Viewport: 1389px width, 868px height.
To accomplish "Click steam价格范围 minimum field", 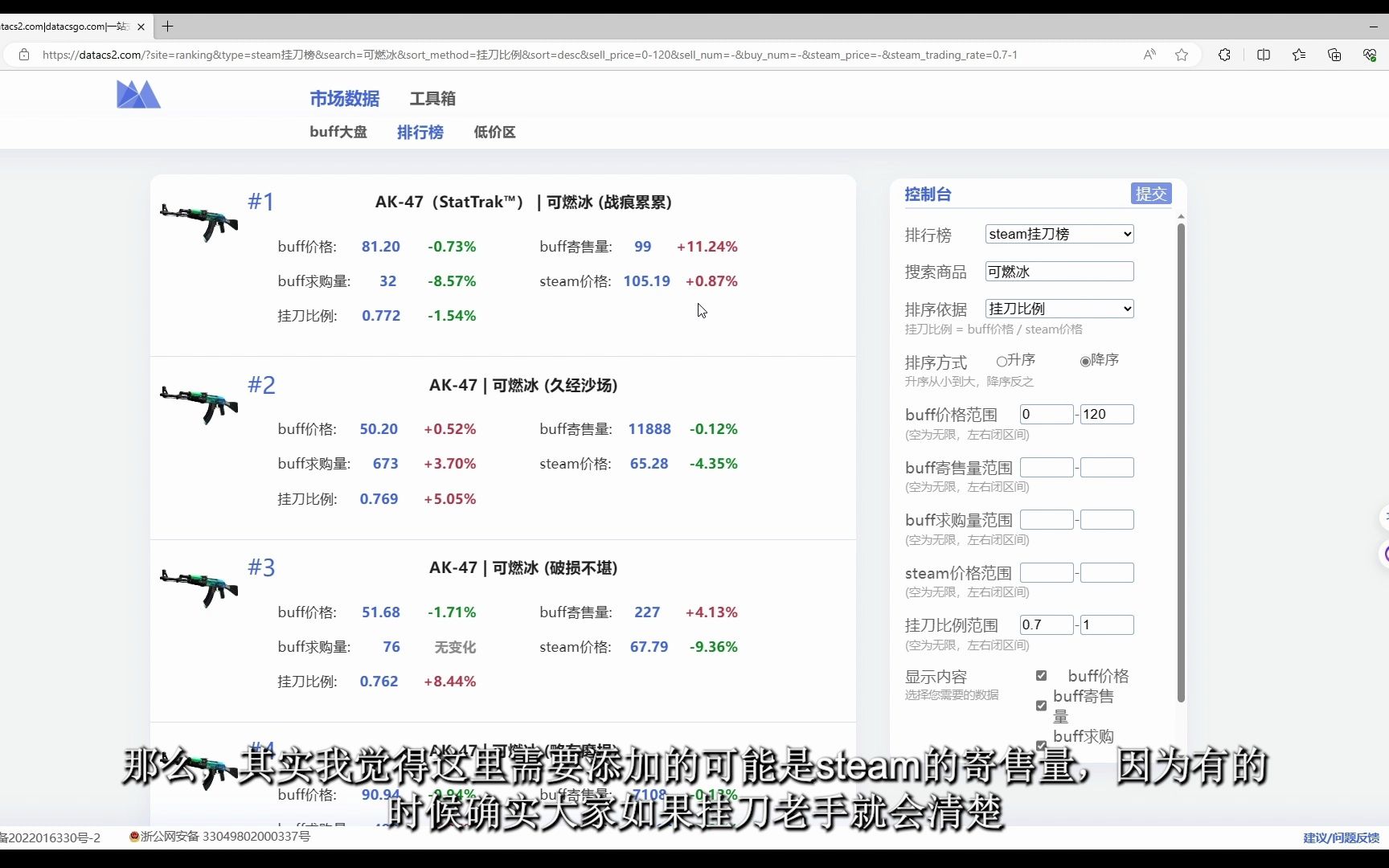I will click(x=1047, y=572).
